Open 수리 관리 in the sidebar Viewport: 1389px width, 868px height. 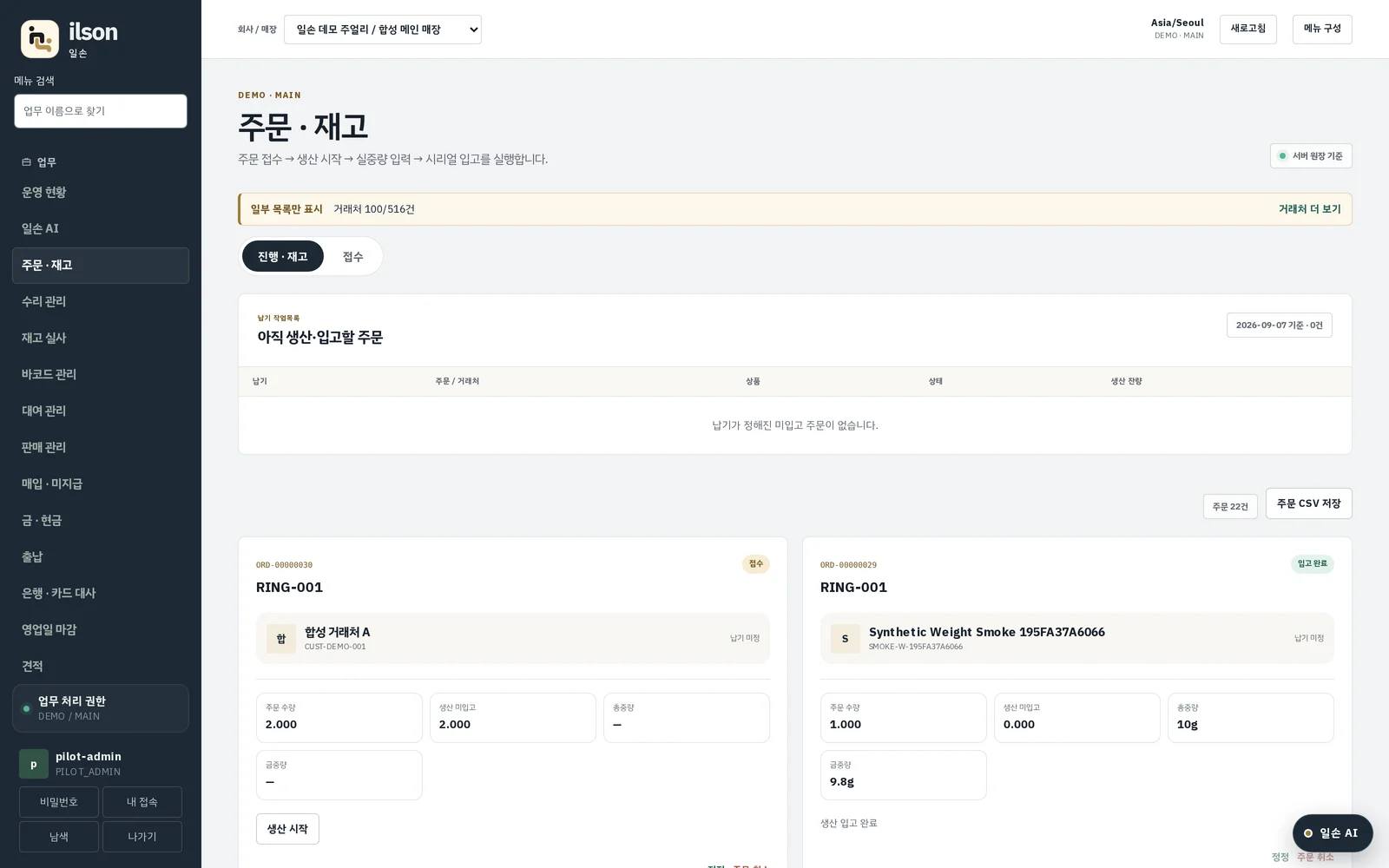[x=101, y=302]
